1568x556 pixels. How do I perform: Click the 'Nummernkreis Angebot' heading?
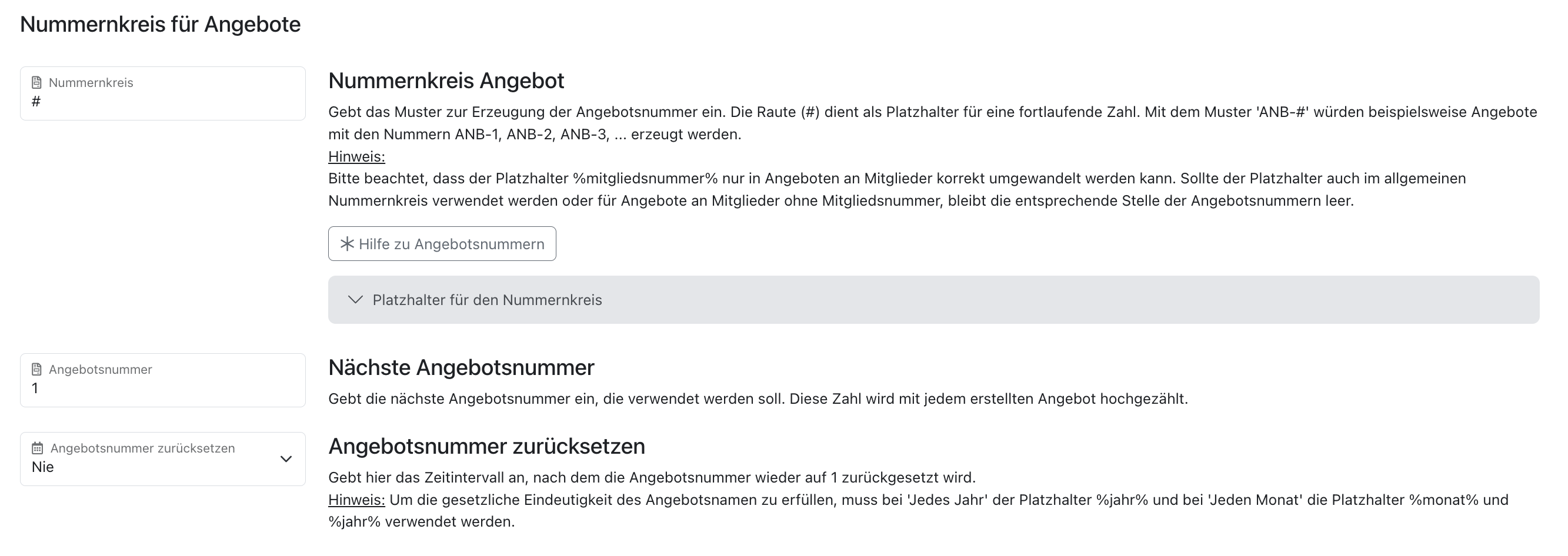[x=446, y=81]
